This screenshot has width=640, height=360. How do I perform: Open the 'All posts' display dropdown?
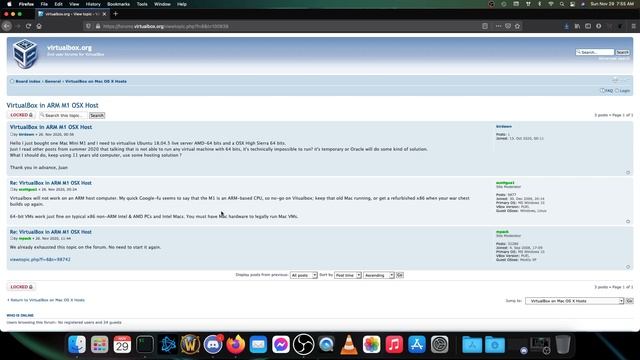coord(304,275)
